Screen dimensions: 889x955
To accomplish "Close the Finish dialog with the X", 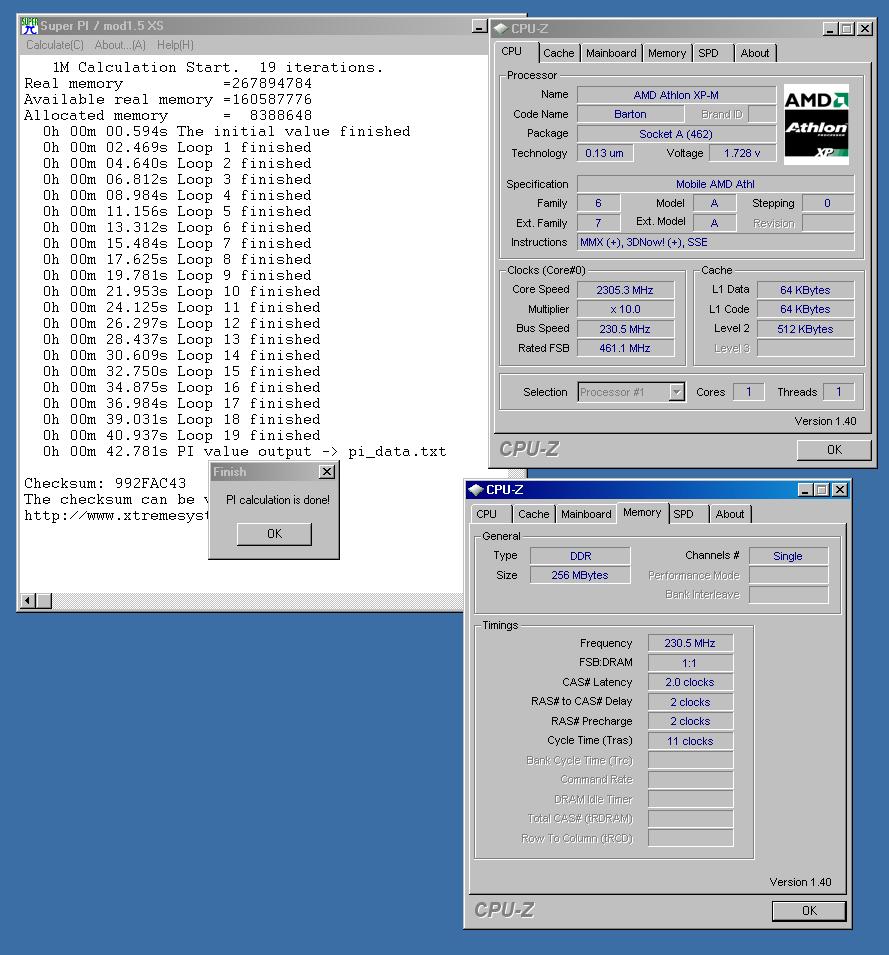I will 327,471.
